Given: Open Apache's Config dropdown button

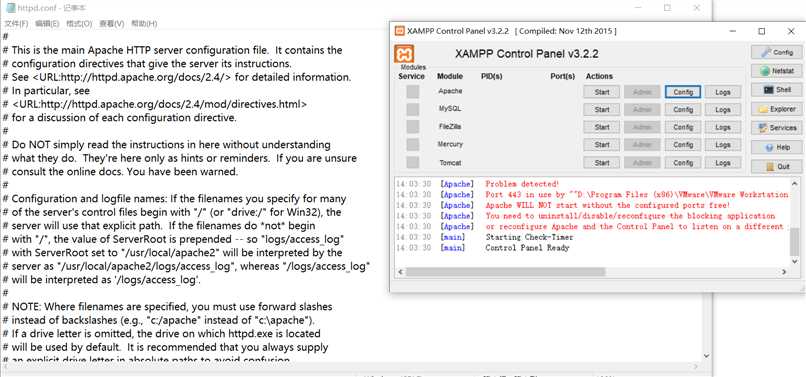Looking at the screenshot, I should 683,92.
